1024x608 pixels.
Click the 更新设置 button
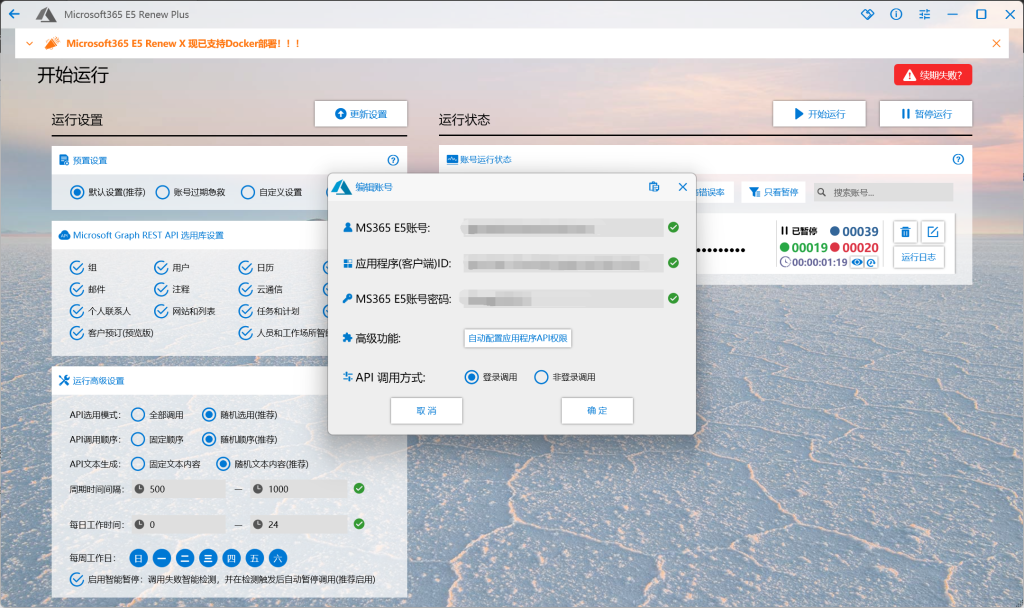click(360, 114)
